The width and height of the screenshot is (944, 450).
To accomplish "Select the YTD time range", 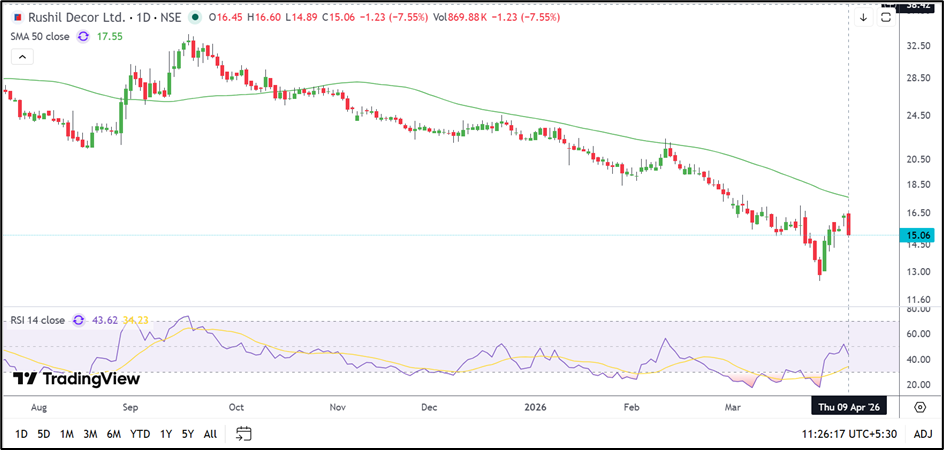I will [140, 433].
